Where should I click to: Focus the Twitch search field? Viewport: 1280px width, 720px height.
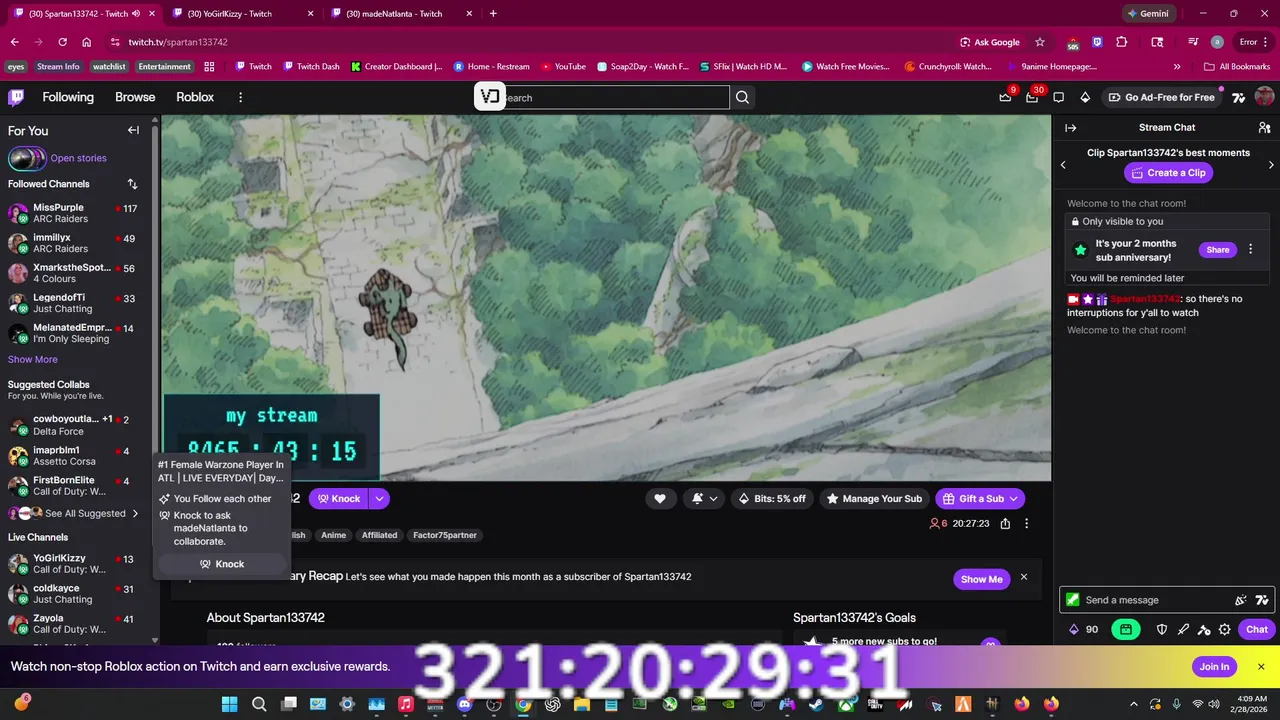pyautogui.click(x=615, y=97)
